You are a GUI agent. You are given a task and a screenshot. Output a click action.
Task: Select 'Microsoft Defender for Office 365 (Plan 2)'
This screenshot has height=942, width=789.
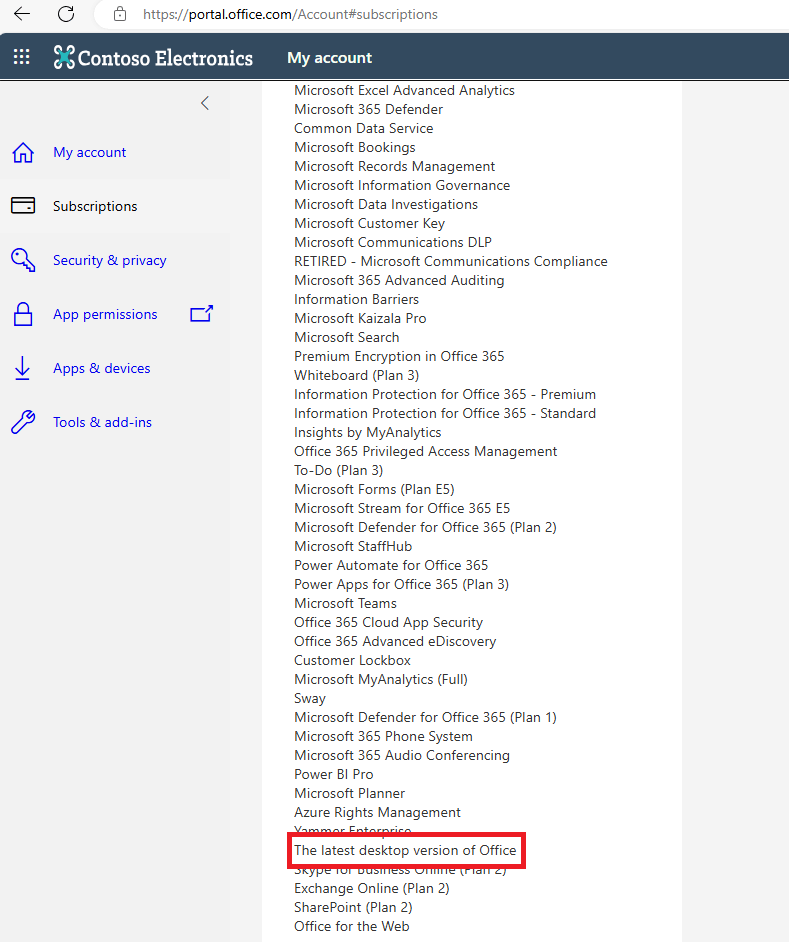(x=425, y=528)
